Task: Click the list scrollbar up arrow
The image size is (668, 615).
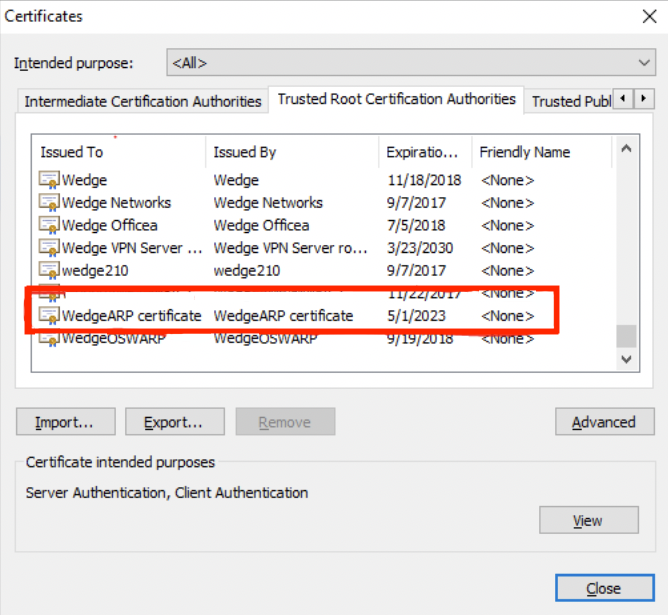Action: point(626,149)
